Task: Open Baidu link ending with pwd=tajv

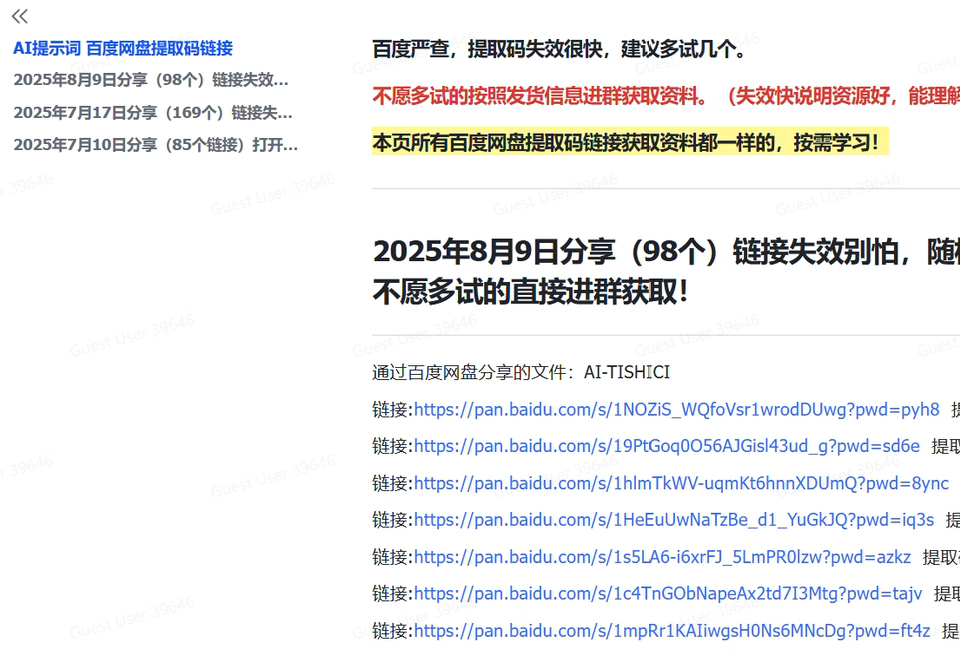Action: (x=668, y=594)
